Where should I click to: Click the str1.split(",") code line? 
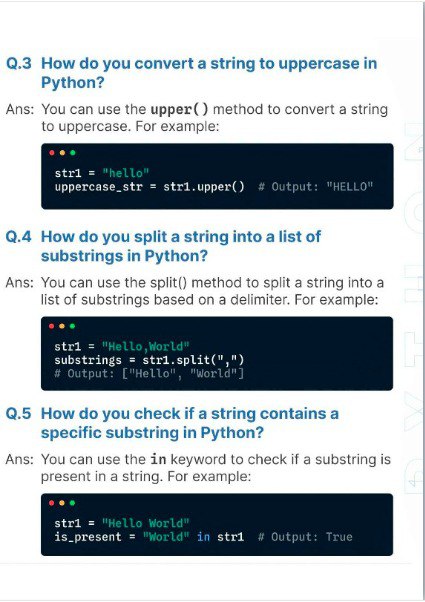[149, 360]
